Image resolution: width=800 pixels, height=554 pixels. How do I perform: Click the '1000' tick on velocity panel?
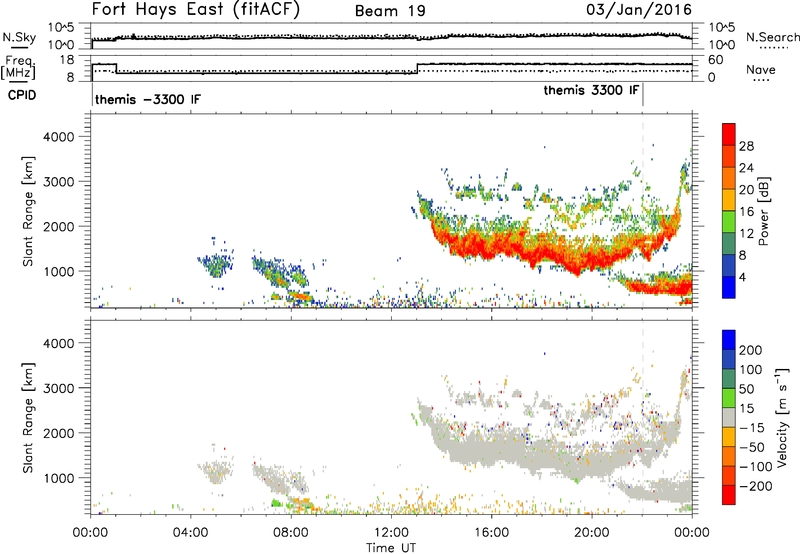tap(59, 478)
